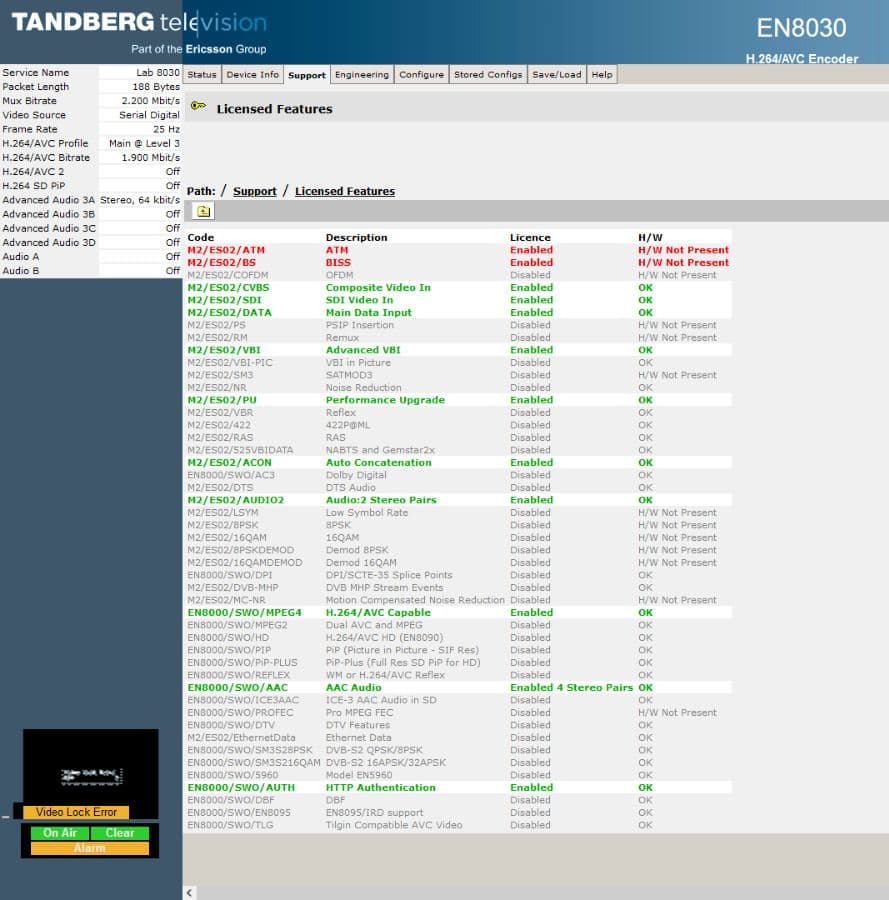Click the Auto Concatenation description
889x900 pixels.
click(x=378, y=463)
